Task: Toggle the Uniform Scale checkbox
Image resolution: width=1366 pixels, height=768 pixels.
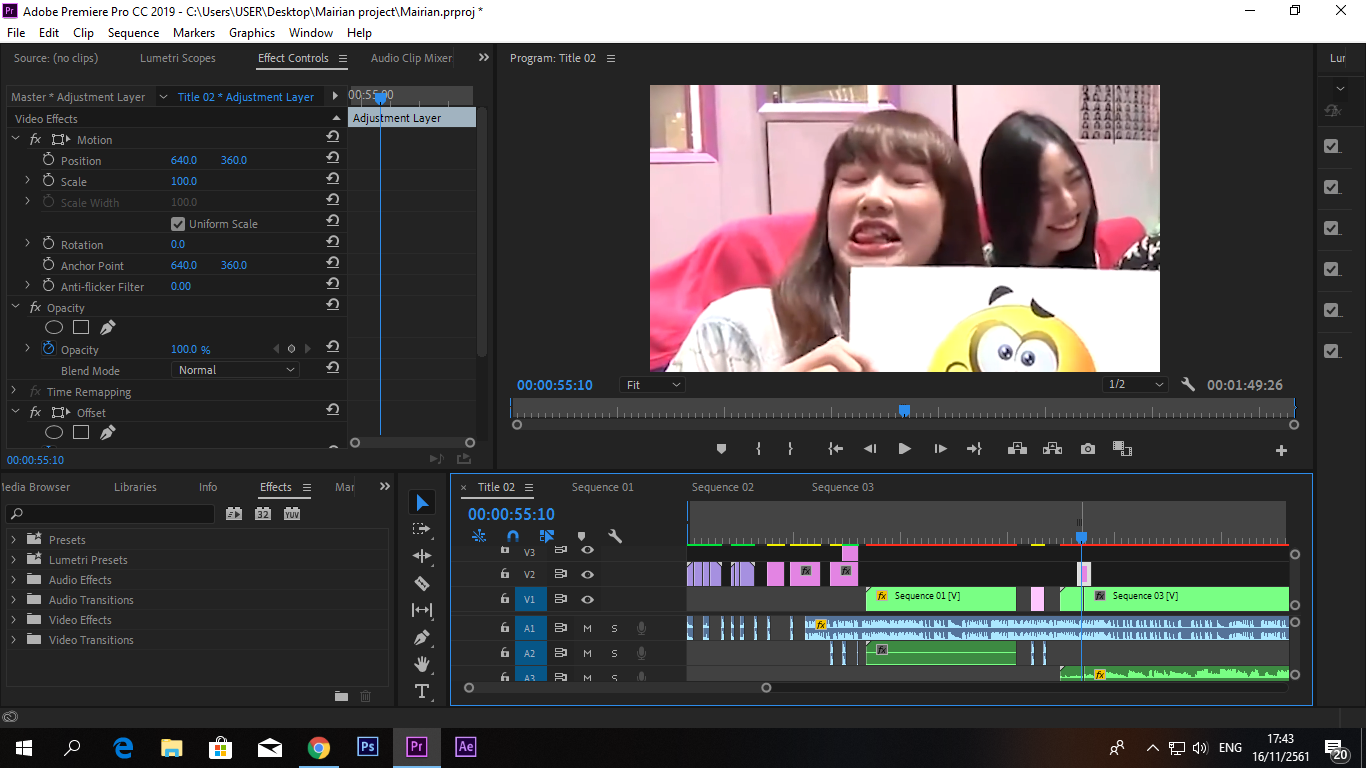Action: pos(178,224)
